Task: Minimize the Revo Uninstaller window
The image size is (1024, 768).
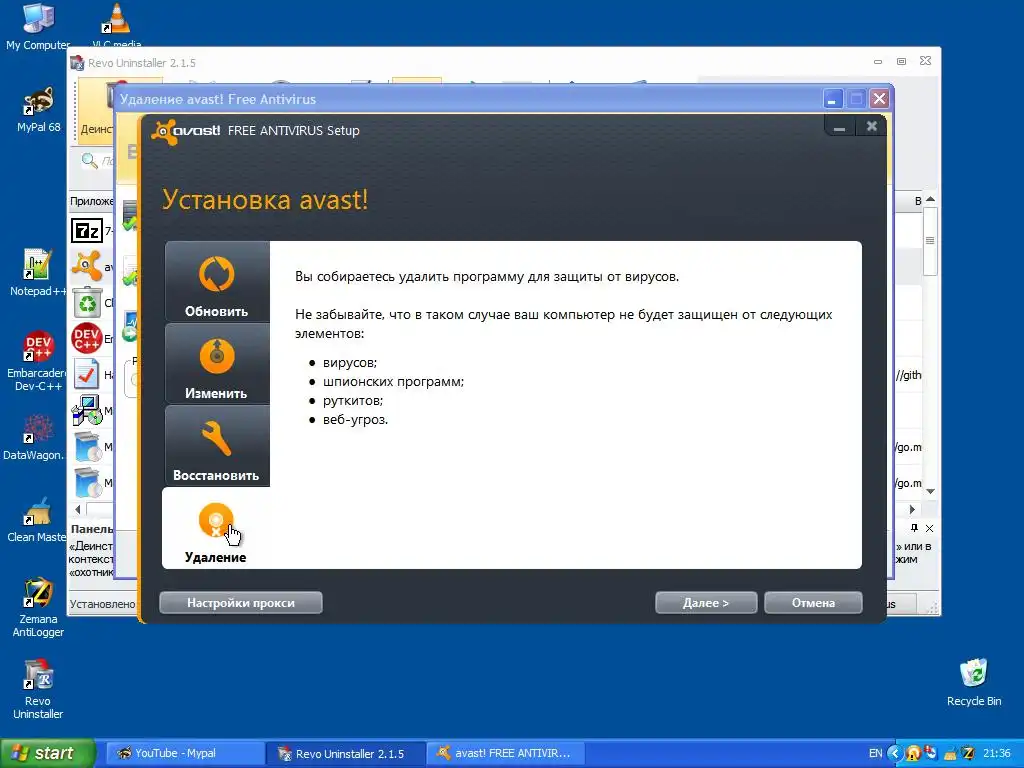Action: [878, 61]
